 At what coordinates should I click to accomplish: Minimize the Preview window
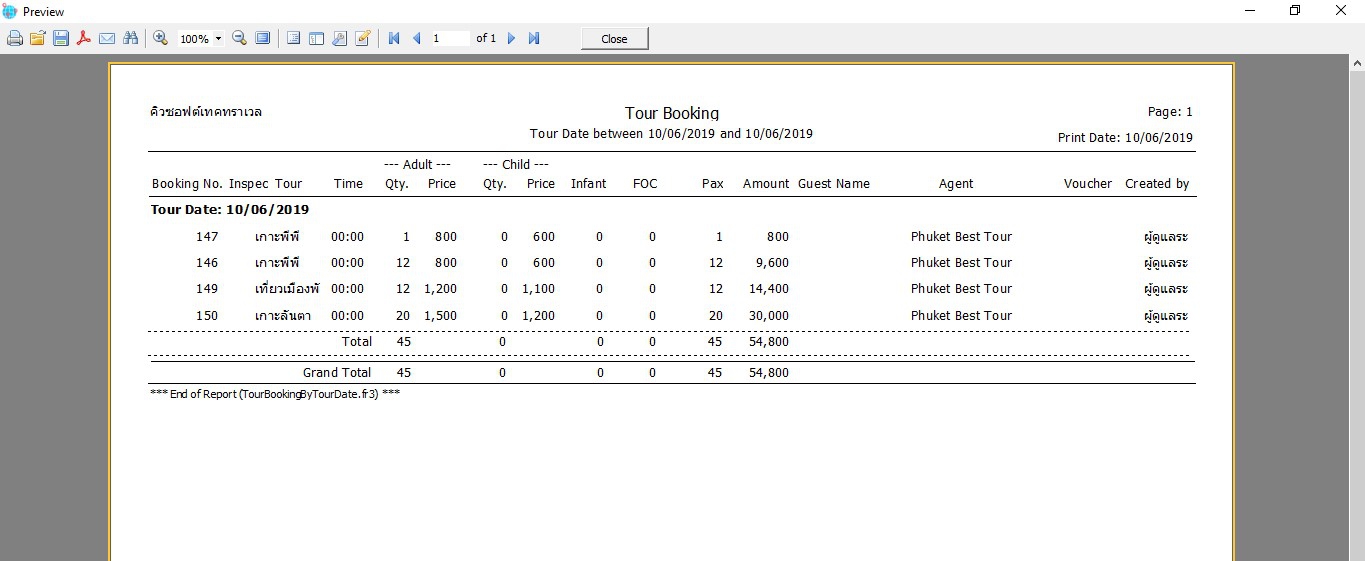(x=1249, y=11)
